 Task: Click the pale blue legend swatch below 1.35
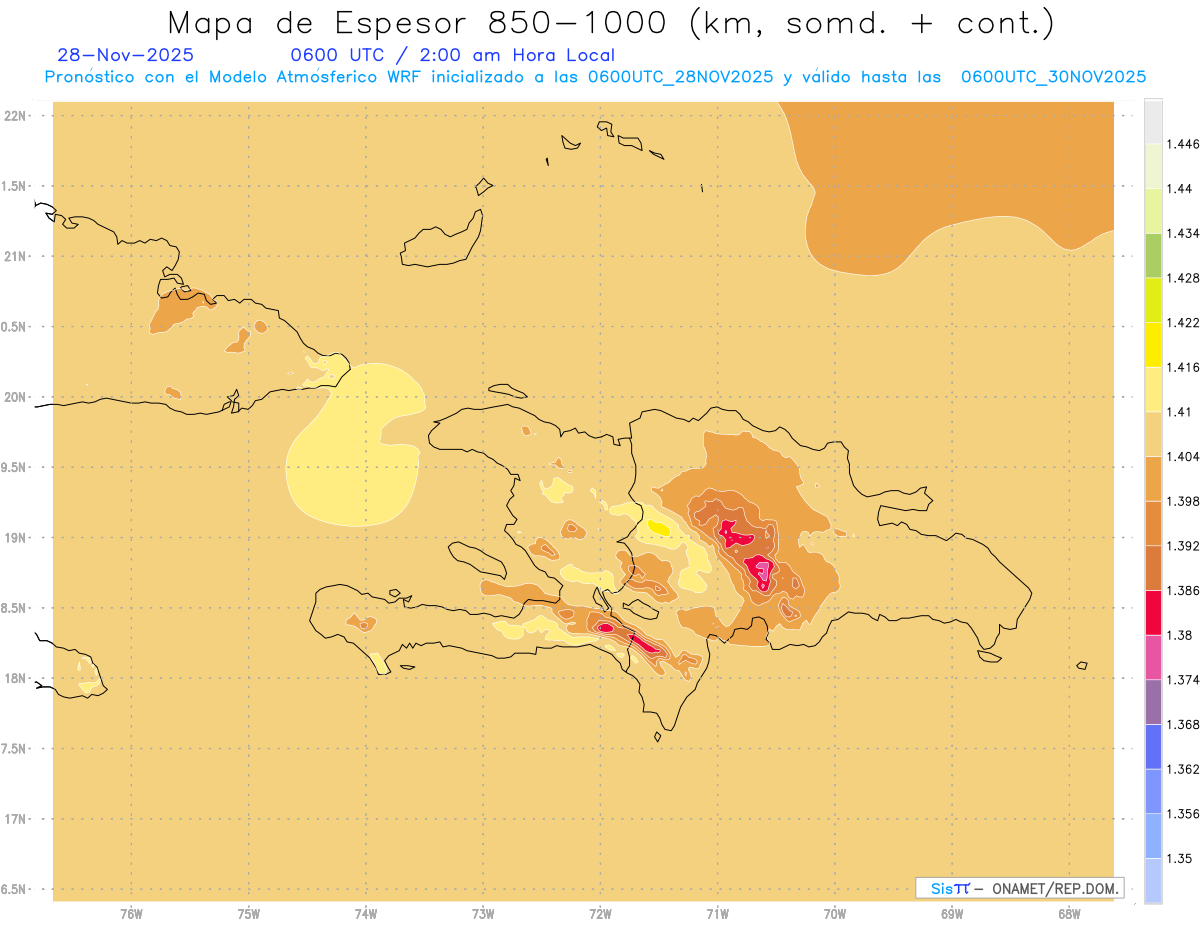tap(1153, 881)
